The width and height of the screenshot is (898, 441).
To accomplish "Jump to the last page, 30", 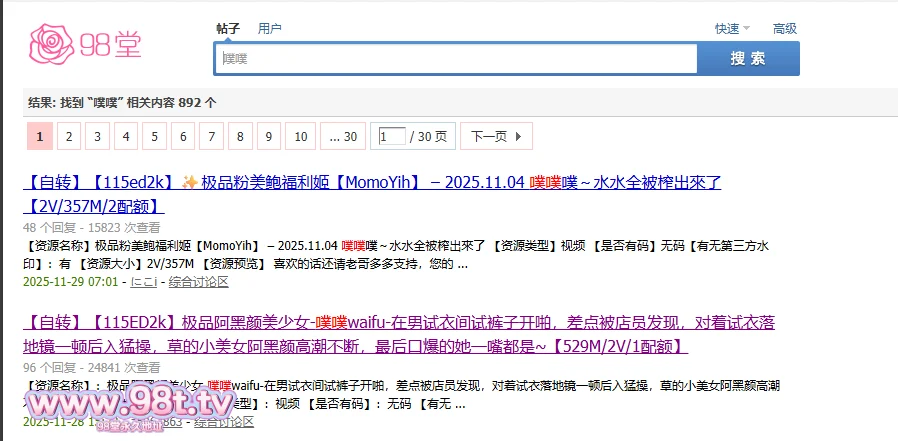I will coord(342,136).
